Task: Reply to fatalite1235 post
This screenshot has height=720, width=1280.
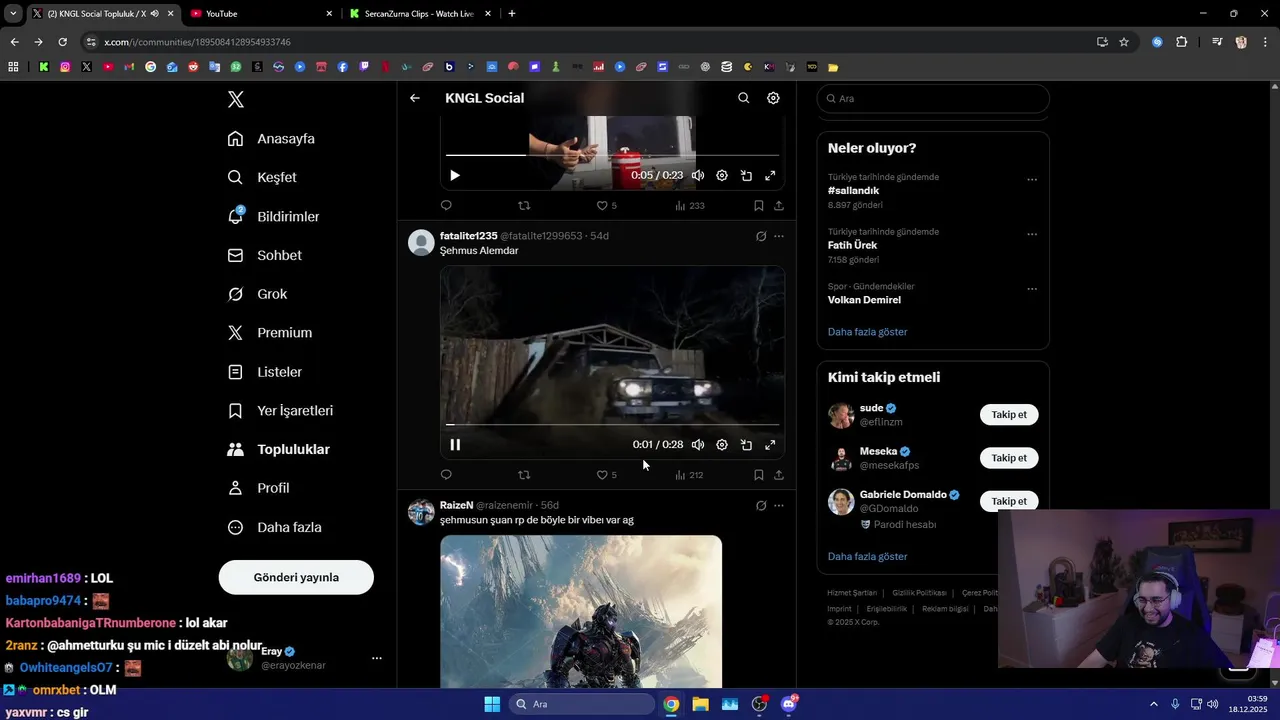Action: pos(446,475)
